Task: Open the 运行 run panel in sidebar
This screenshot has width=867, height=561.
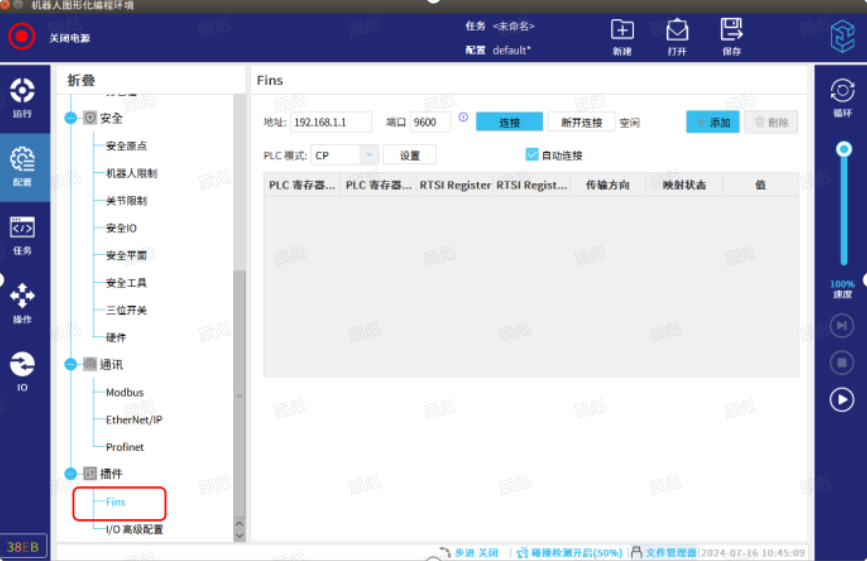Action: [22, 96]
